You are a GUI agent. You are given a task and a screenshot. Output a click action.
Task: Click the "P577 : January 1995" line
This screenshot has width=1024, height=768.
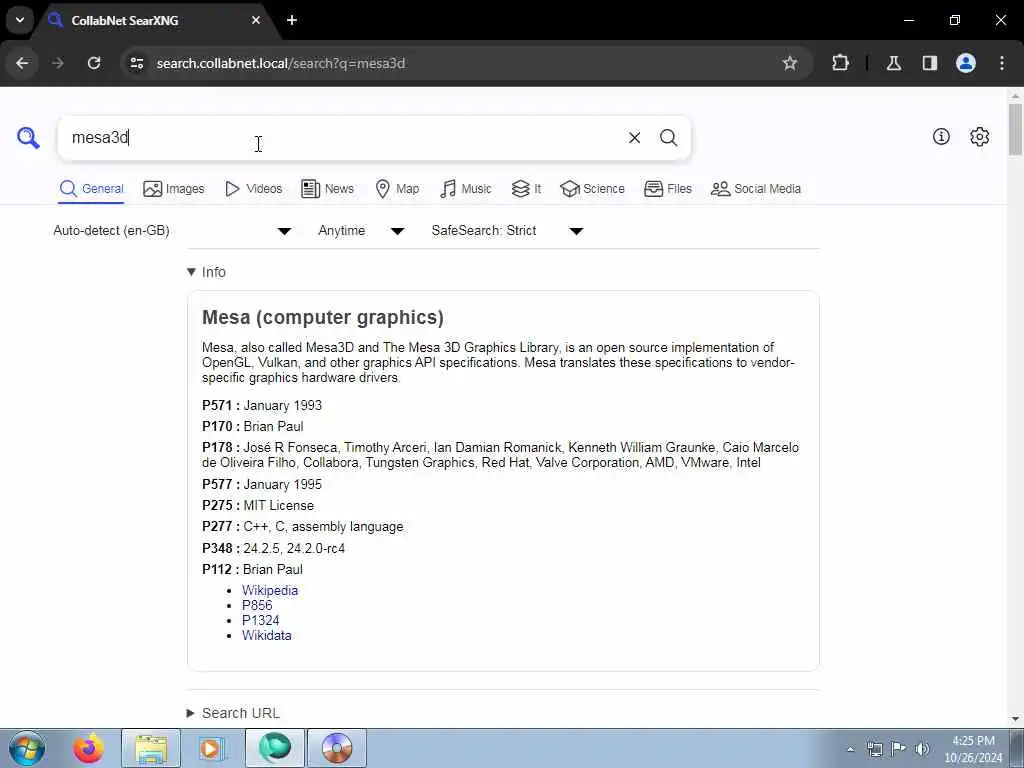tap(262, 485)
